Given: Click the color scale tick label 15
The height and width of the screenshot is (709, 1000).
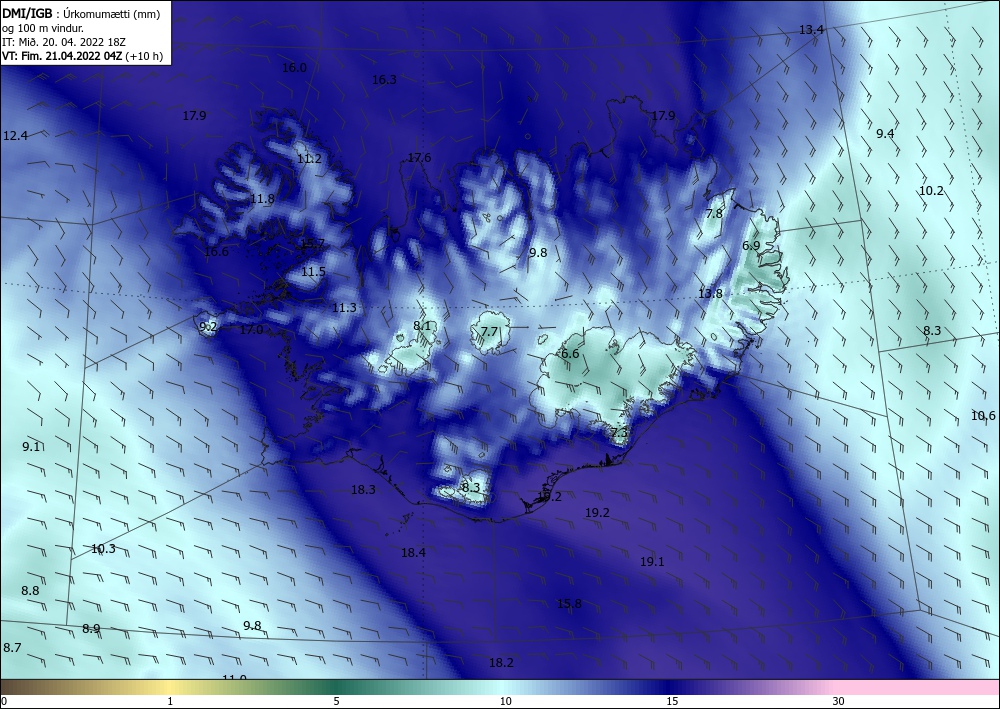Looking at the screenshot, I should (x=672, y=702).
